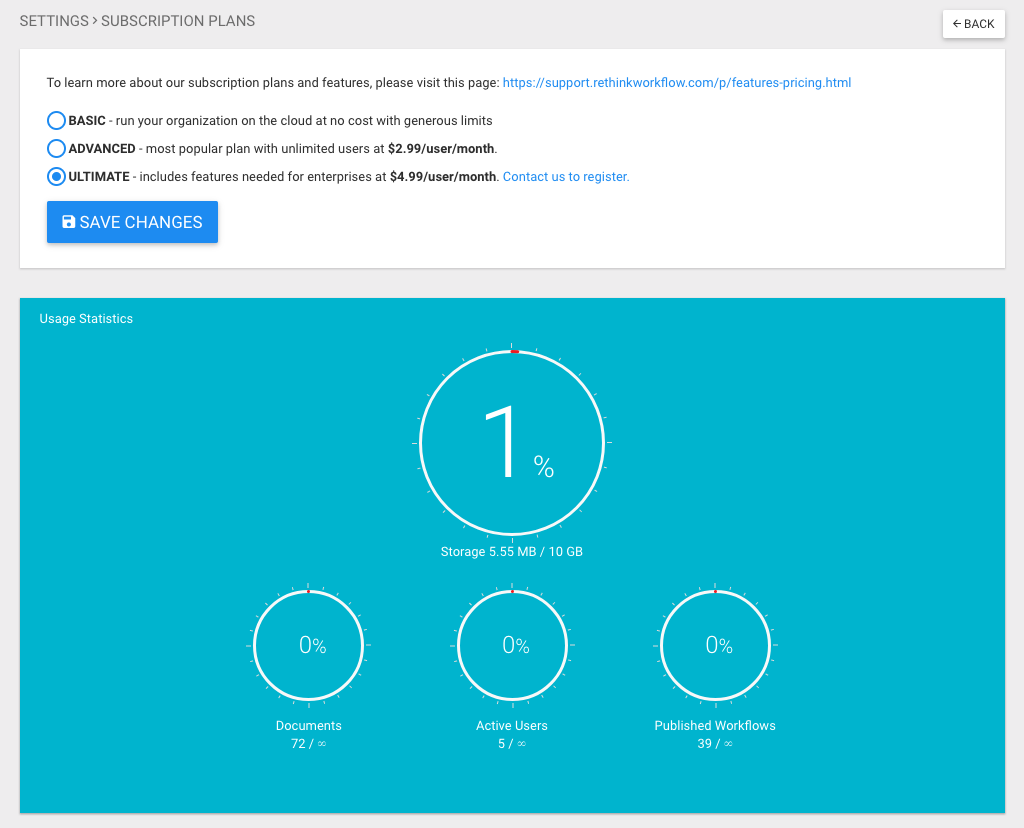This screenshot has width=1024, height=828.
Task: Click the save disk icon on Save Changes button
Action: 67,221
